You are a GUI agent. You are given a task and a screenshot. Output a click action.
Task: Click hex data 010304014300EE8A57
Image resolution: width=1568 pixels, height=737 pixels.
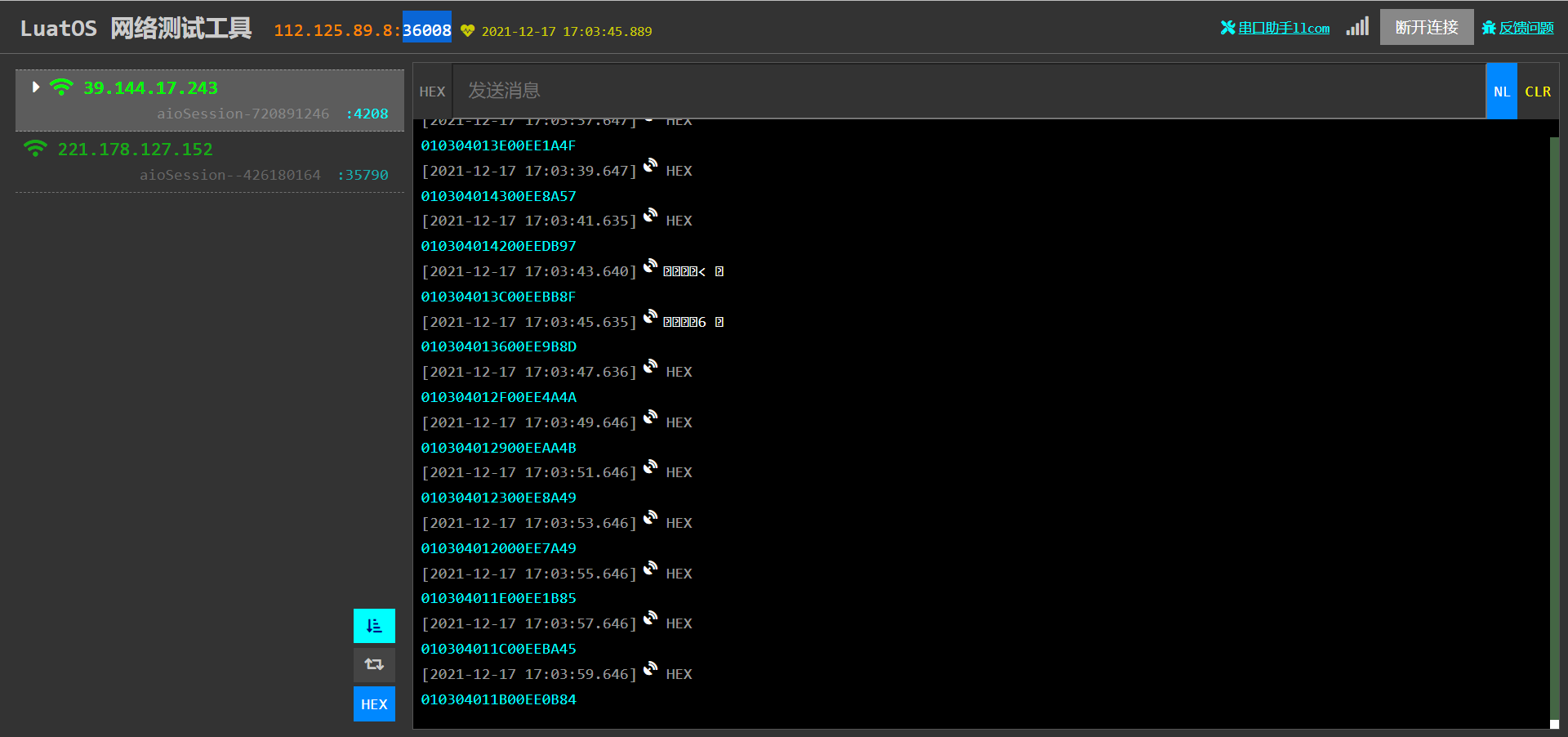[498, 196]
